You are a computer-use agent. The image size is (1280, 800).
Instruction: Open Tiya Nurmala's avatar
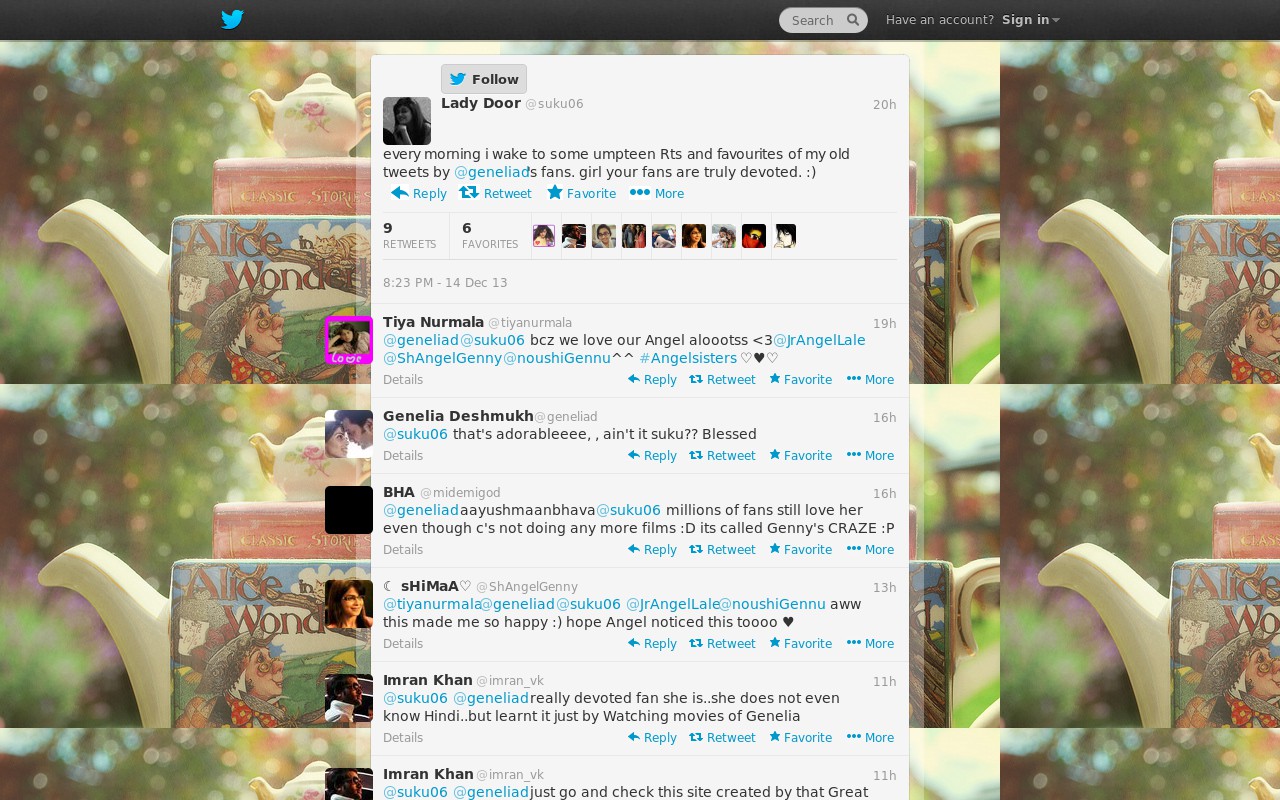[349, 340]
